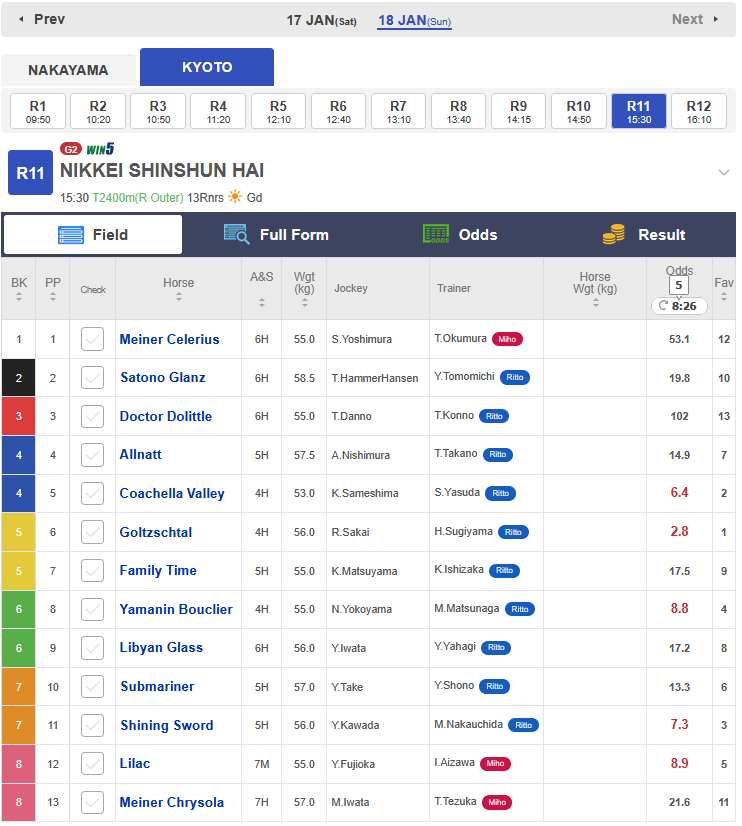Open race R8 13:40

[x=459, y=111]
